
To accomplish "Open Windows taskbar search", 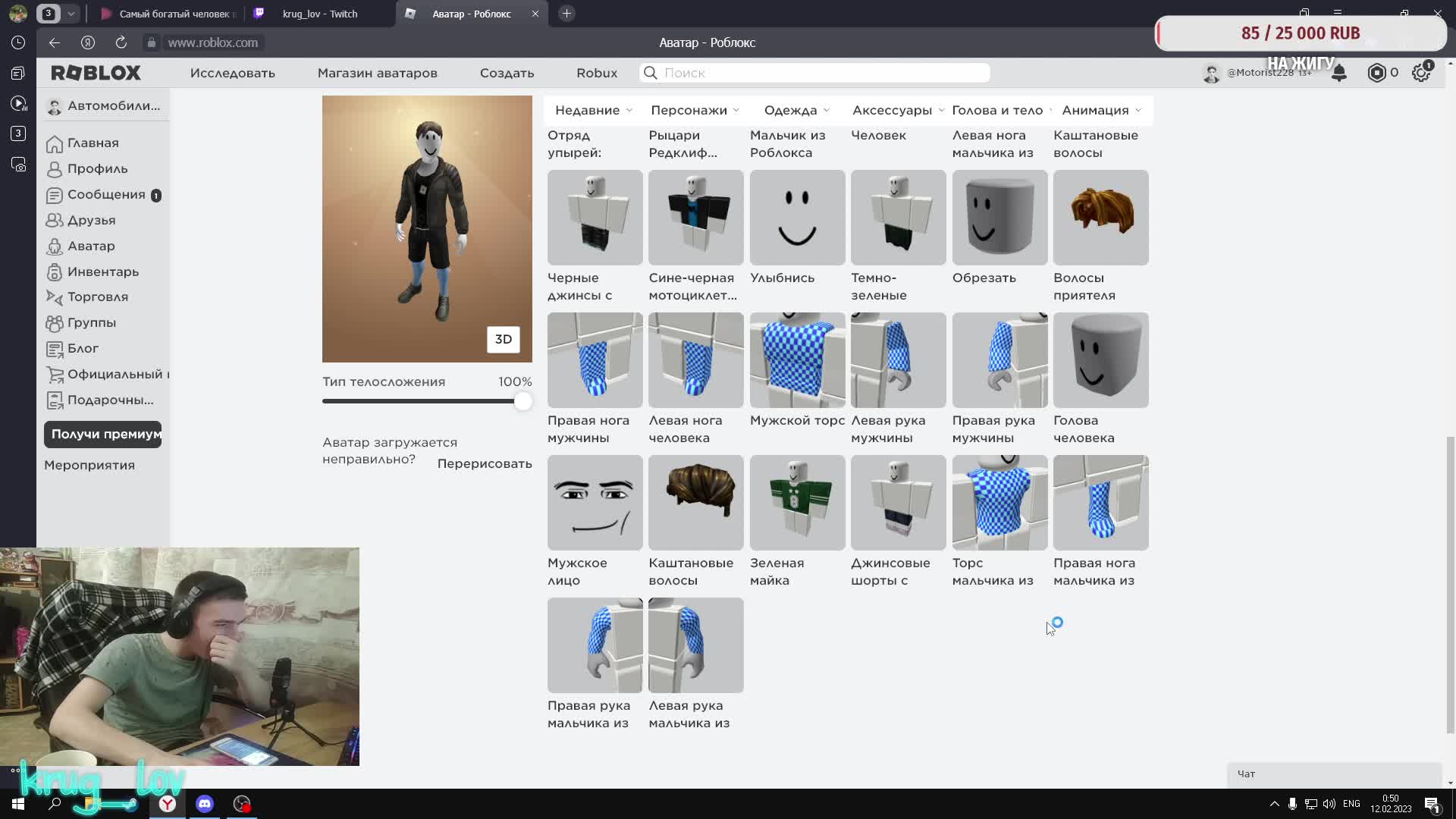I will pyautogui.click(x=55, y=804).
